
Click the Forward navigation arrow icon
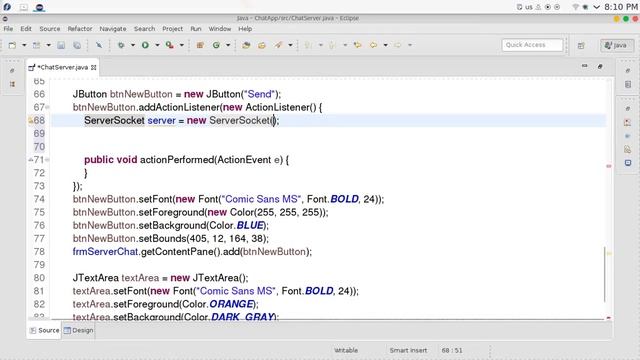pos(398,45)
